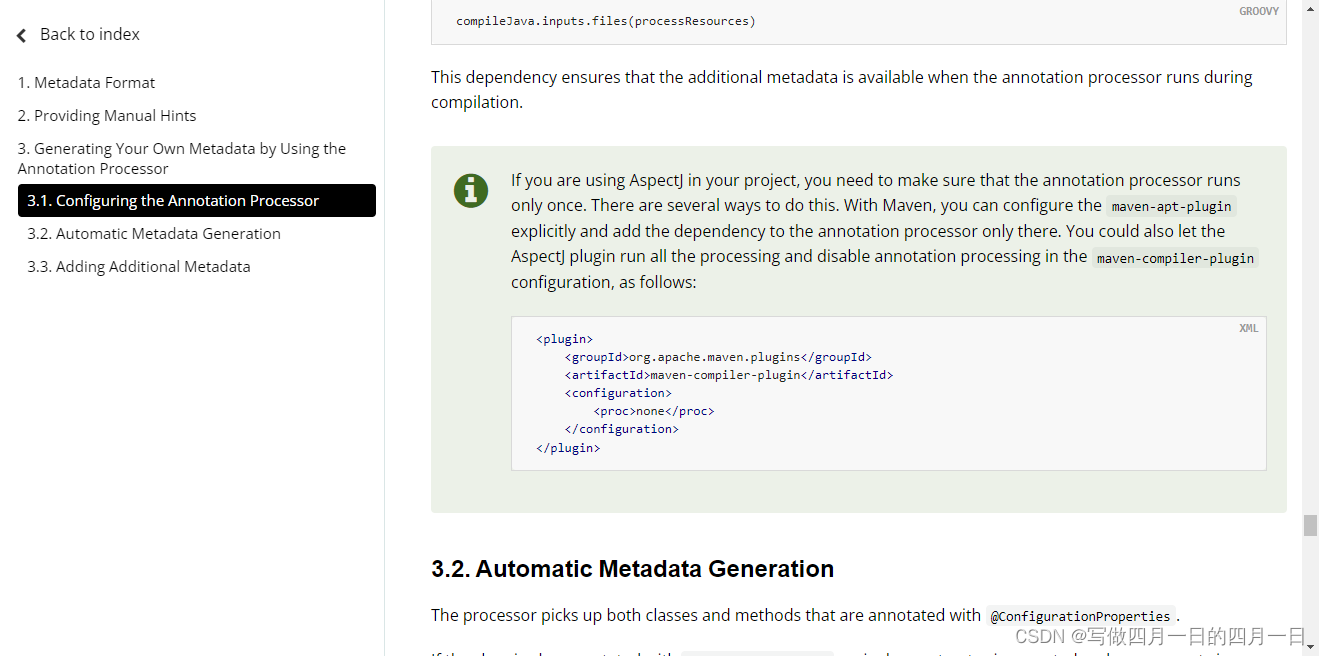This screenshot has height=656, width=1319.
Task: Click the green info icon in the note
Action: pyautogui.click(x=471, y=190)
